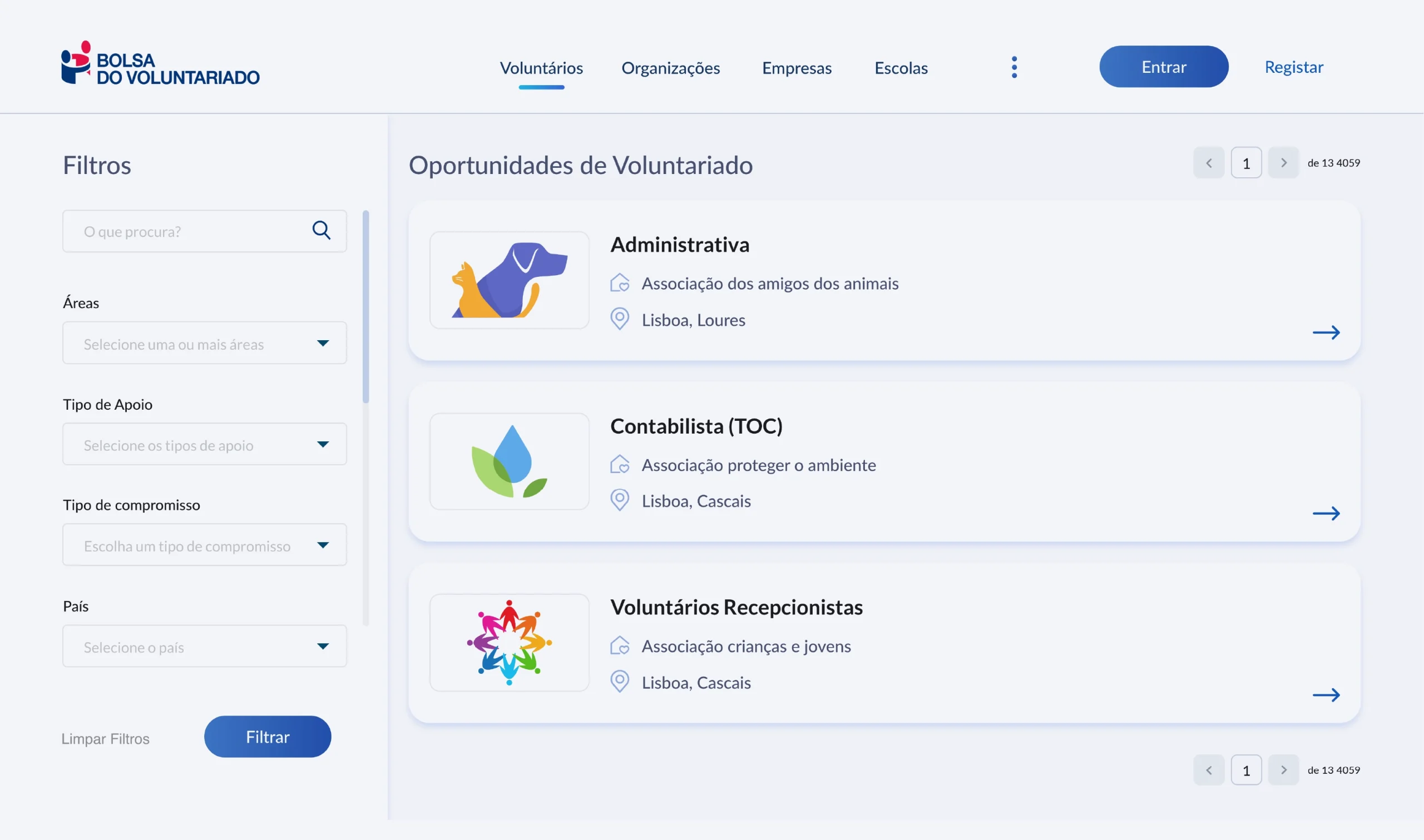Viewport: 1424px width, 840px height.
Task: Click Lisboa, Loures location text
Action: pos(694,320)
